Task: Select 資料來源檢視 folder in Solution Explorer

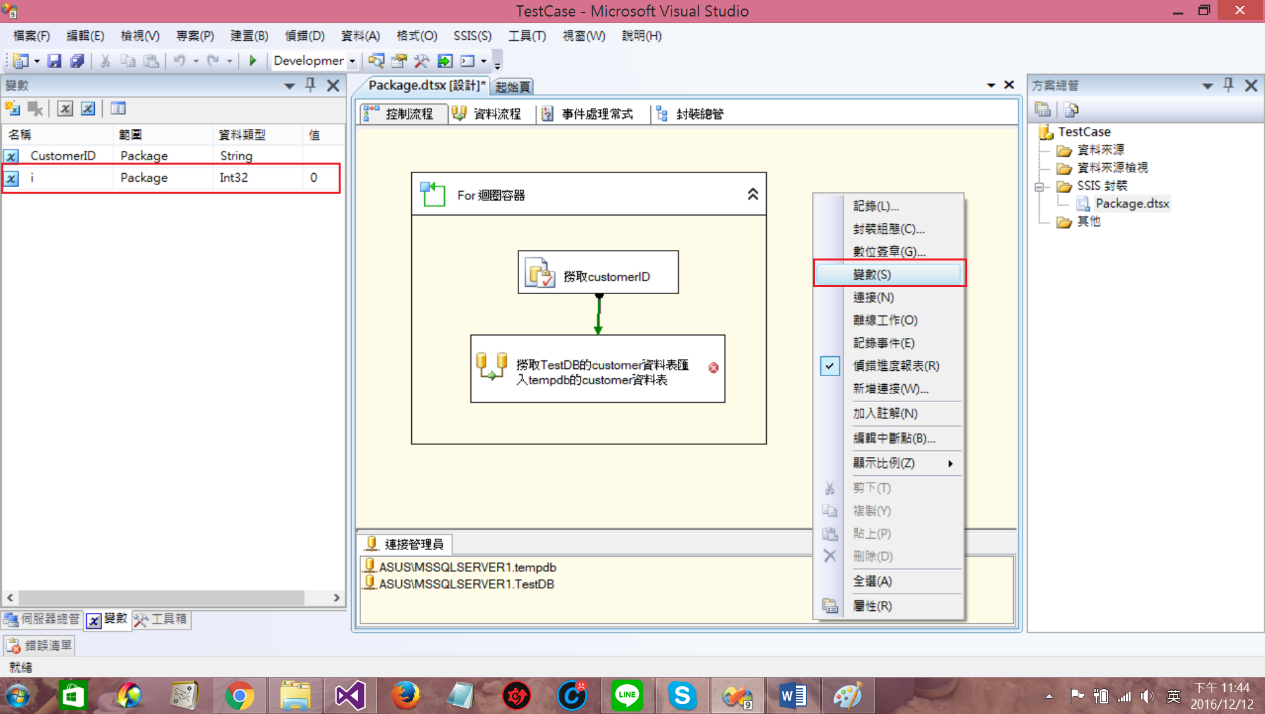Action: (1112, 167)
